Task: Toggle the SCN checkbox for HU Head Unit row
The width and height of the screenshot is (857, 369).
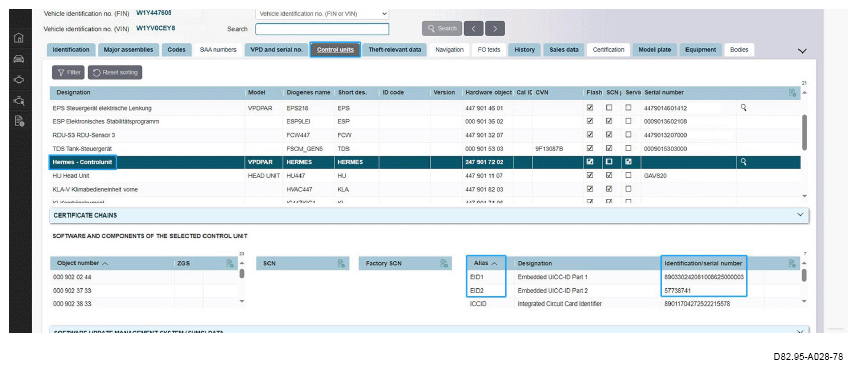Action: (609, 175)
